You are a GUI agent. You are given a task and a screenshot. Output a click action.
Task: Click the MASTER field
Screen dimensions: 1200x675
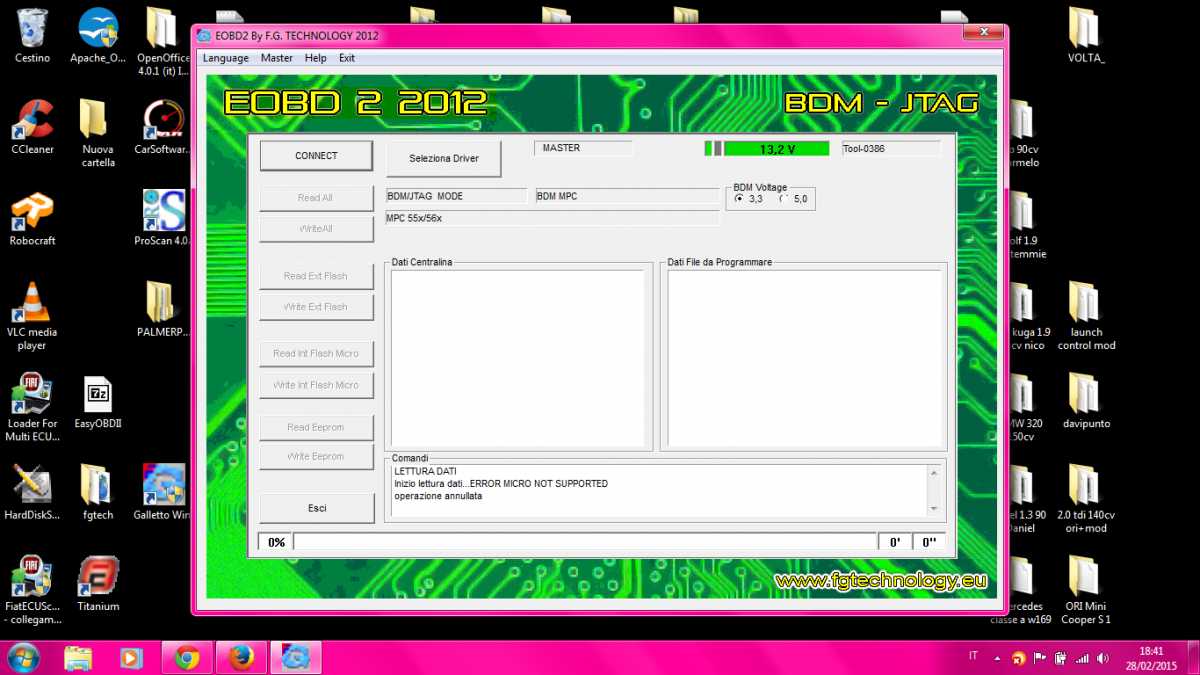click(x=584, y=148)
